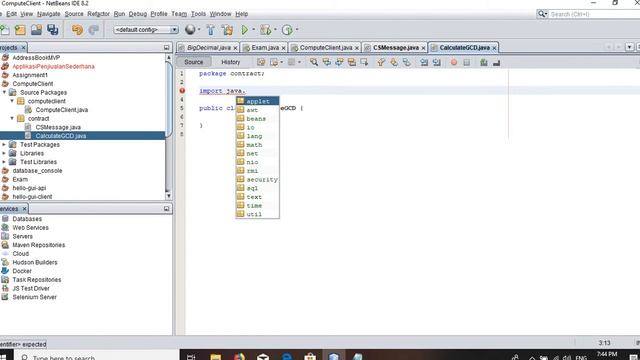The height and width of the screenshot is (360, 640).
Task: Select security in the completion list
Action: [x=258, y=180]
